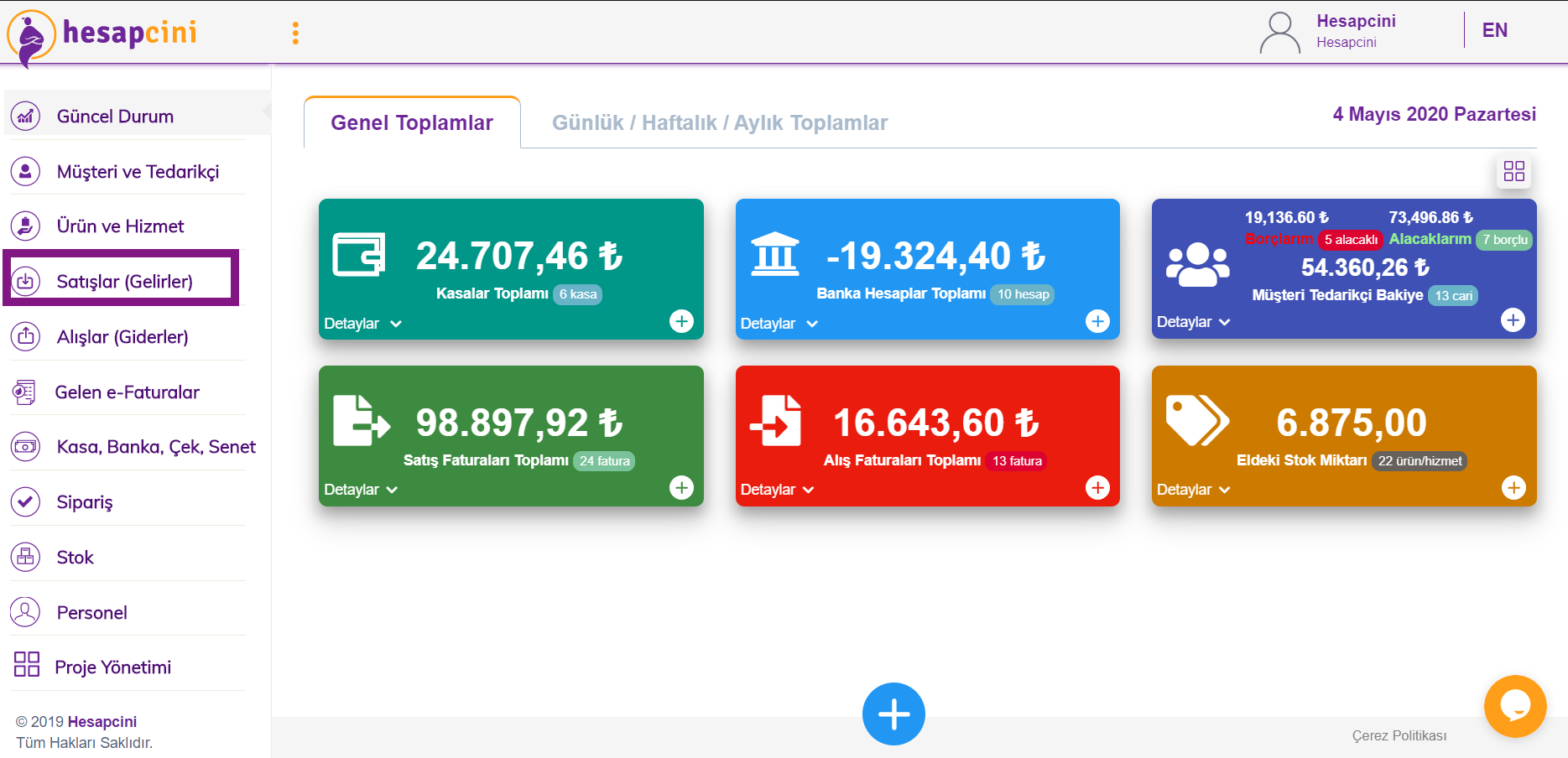Image resolution: width=1568 pixels, height=758 pixels.
Task: Click the 24 fatura badge
Action: click(604, 460)
